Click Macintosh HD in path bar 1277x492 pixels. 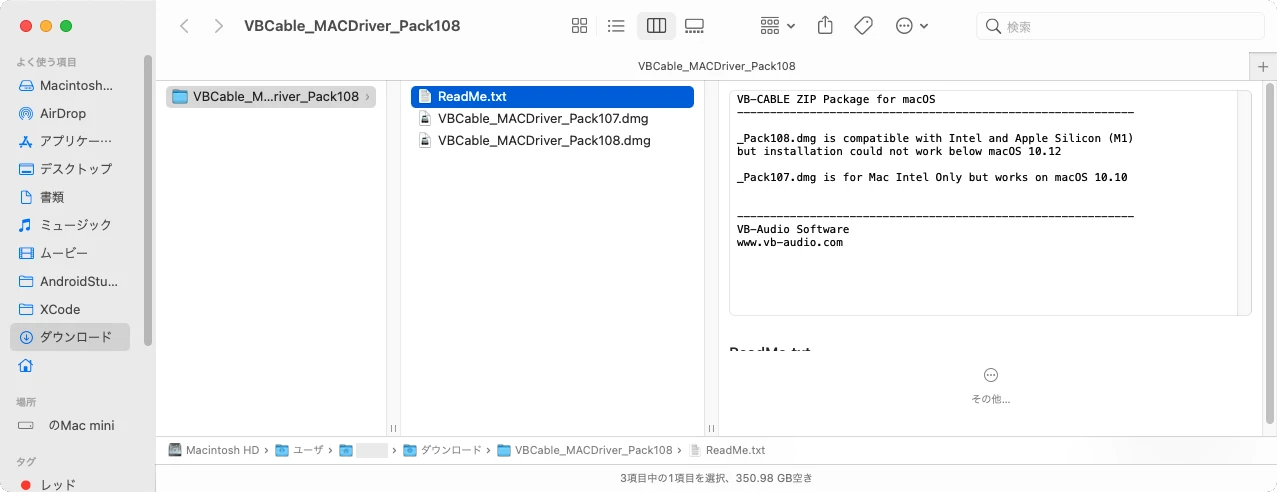point(215,450)
